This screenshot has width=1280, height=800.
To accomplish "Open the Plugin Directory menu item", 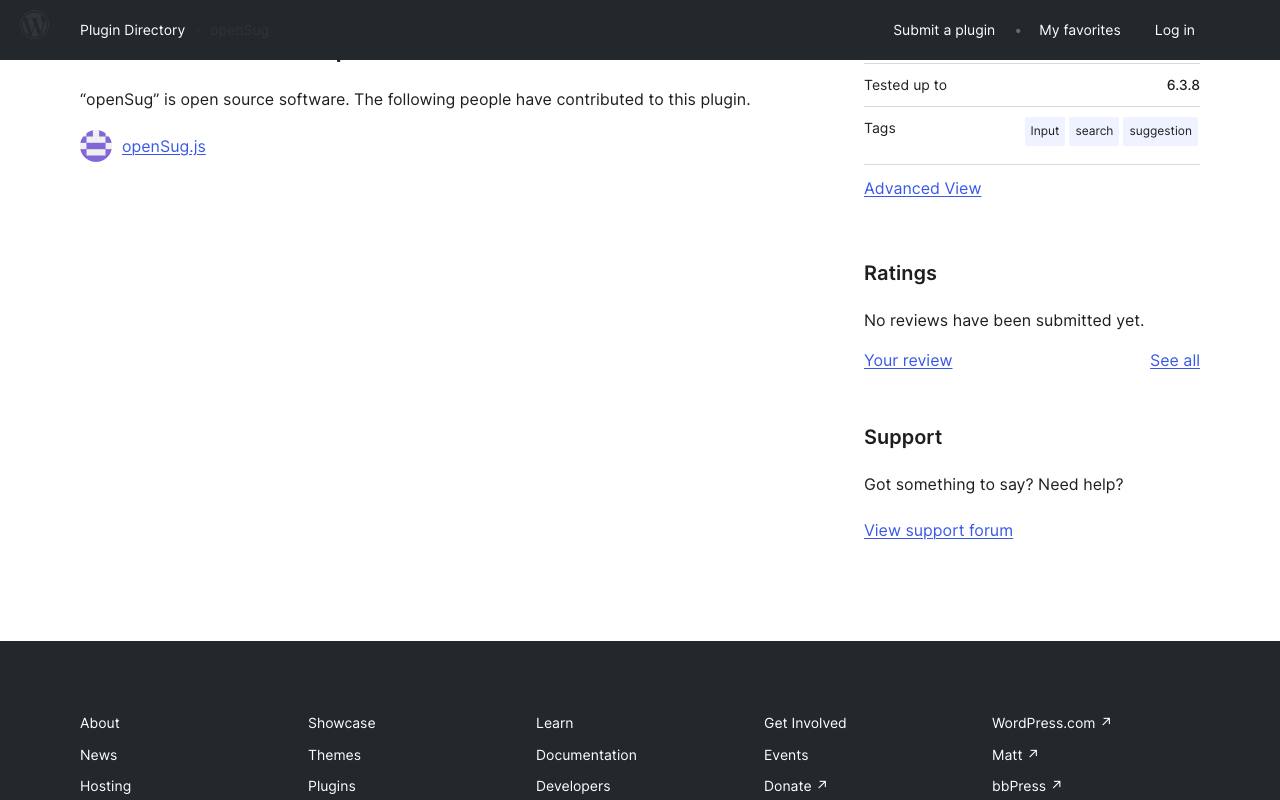I will [x=132, y=30].
